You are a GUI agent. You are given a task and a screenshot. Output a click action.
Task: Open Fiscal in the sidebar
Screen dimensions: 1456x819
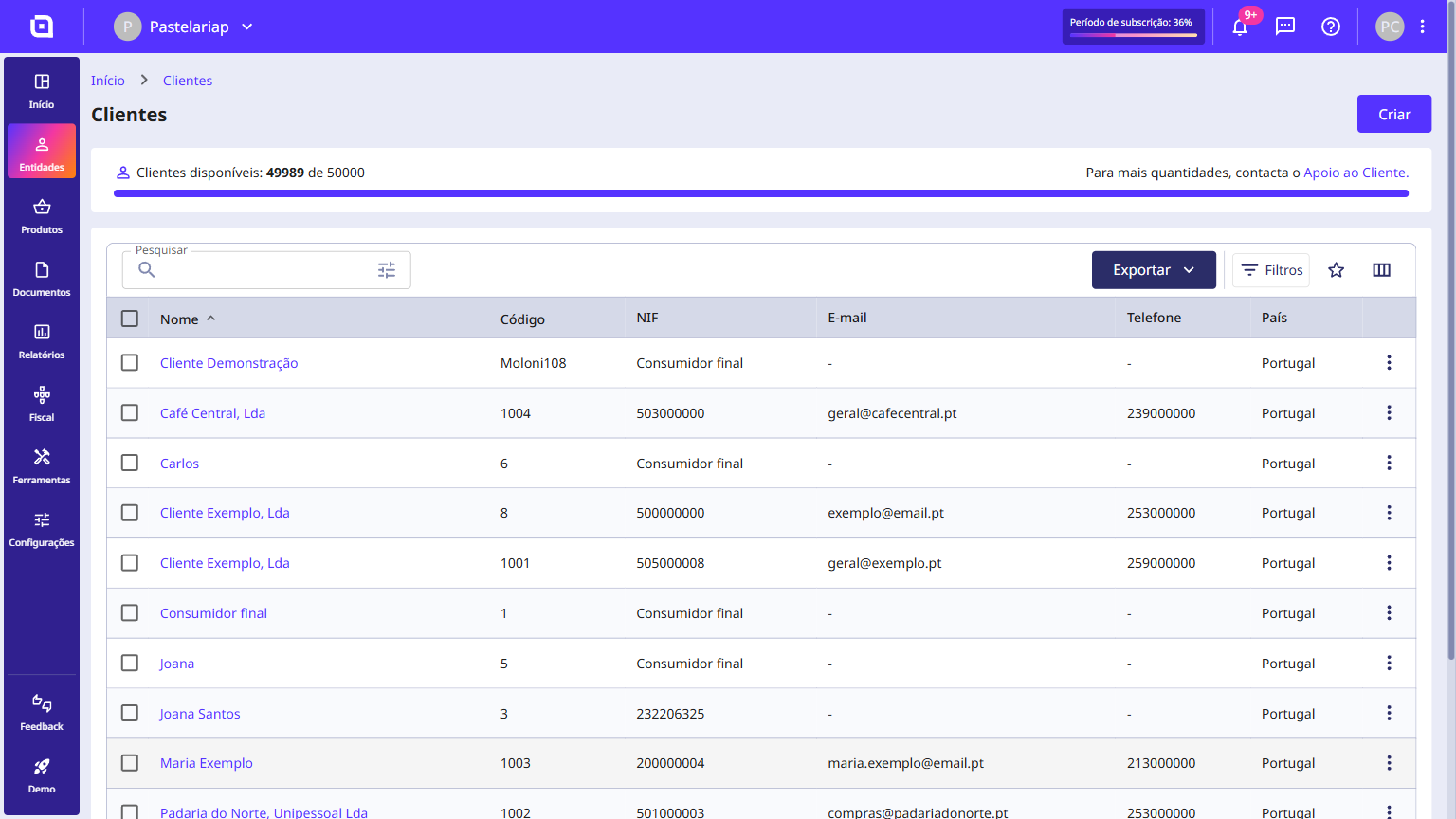point(42,403)
